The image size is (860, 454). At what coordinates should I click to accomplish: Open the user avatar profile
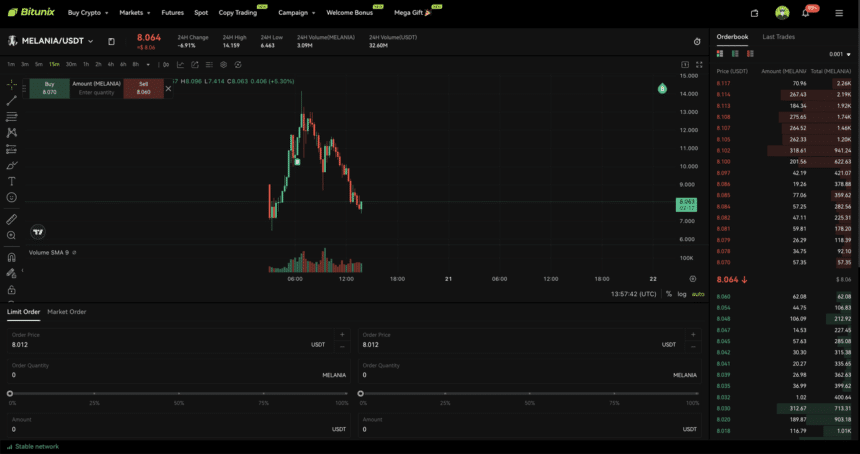782,13
